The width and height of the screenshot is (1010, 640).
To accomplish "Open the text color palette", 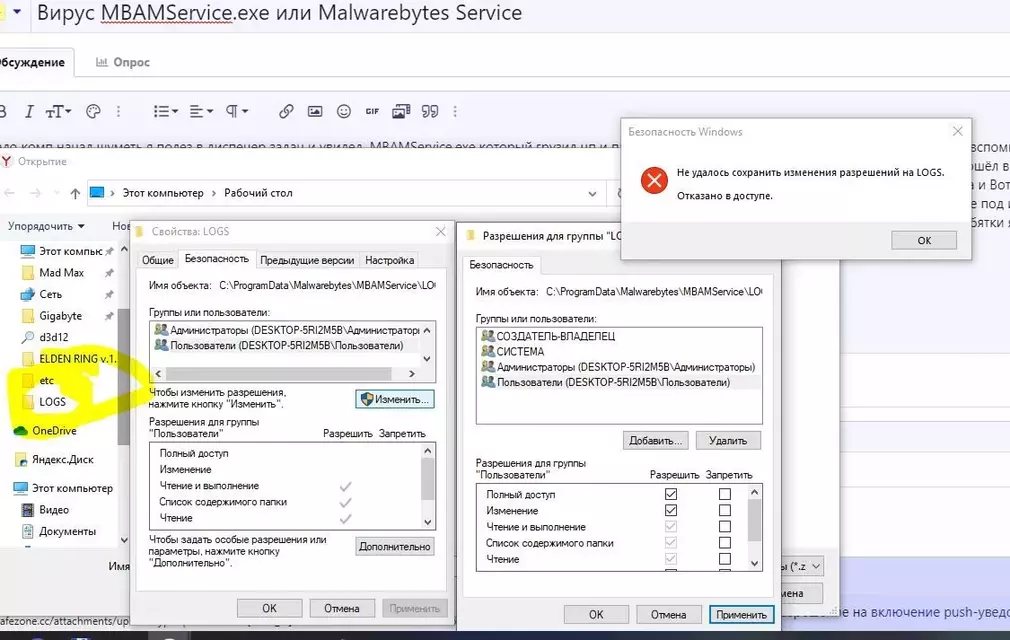I will pos(91,112).
